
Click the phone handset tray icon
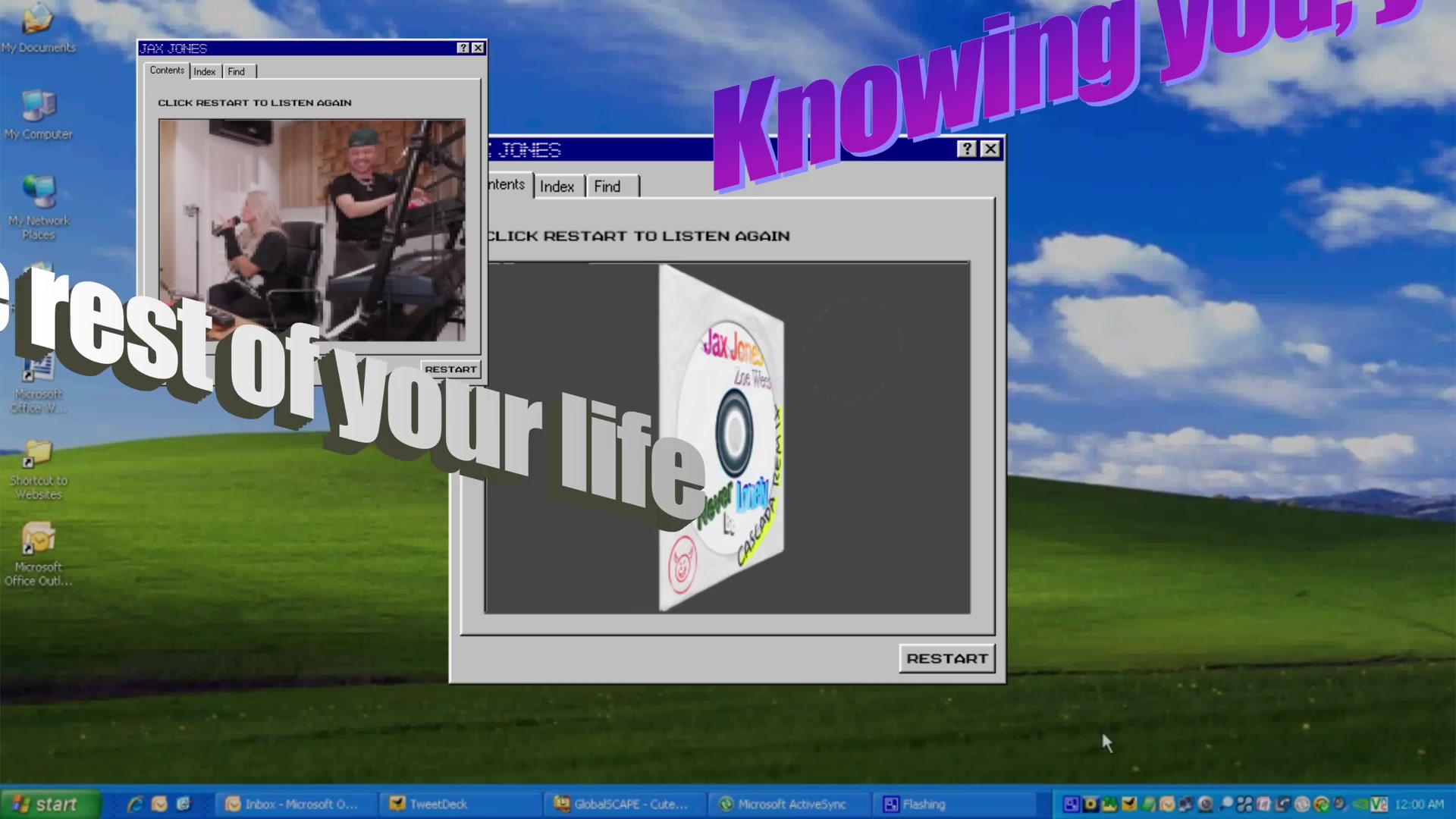click(x=1282, y=804)
